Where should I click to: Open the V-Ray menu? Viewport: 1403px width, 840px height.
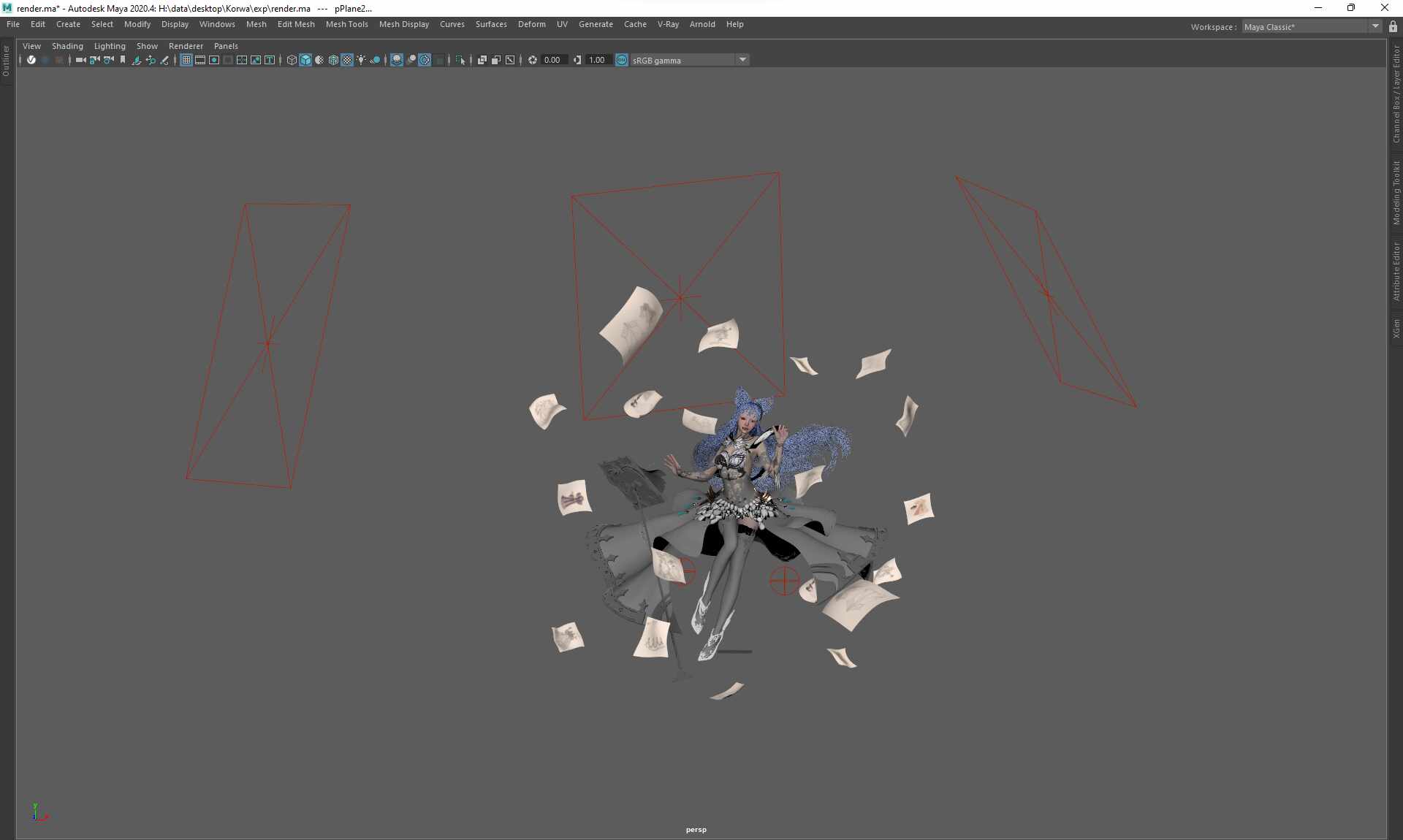[x=668, y=24]
